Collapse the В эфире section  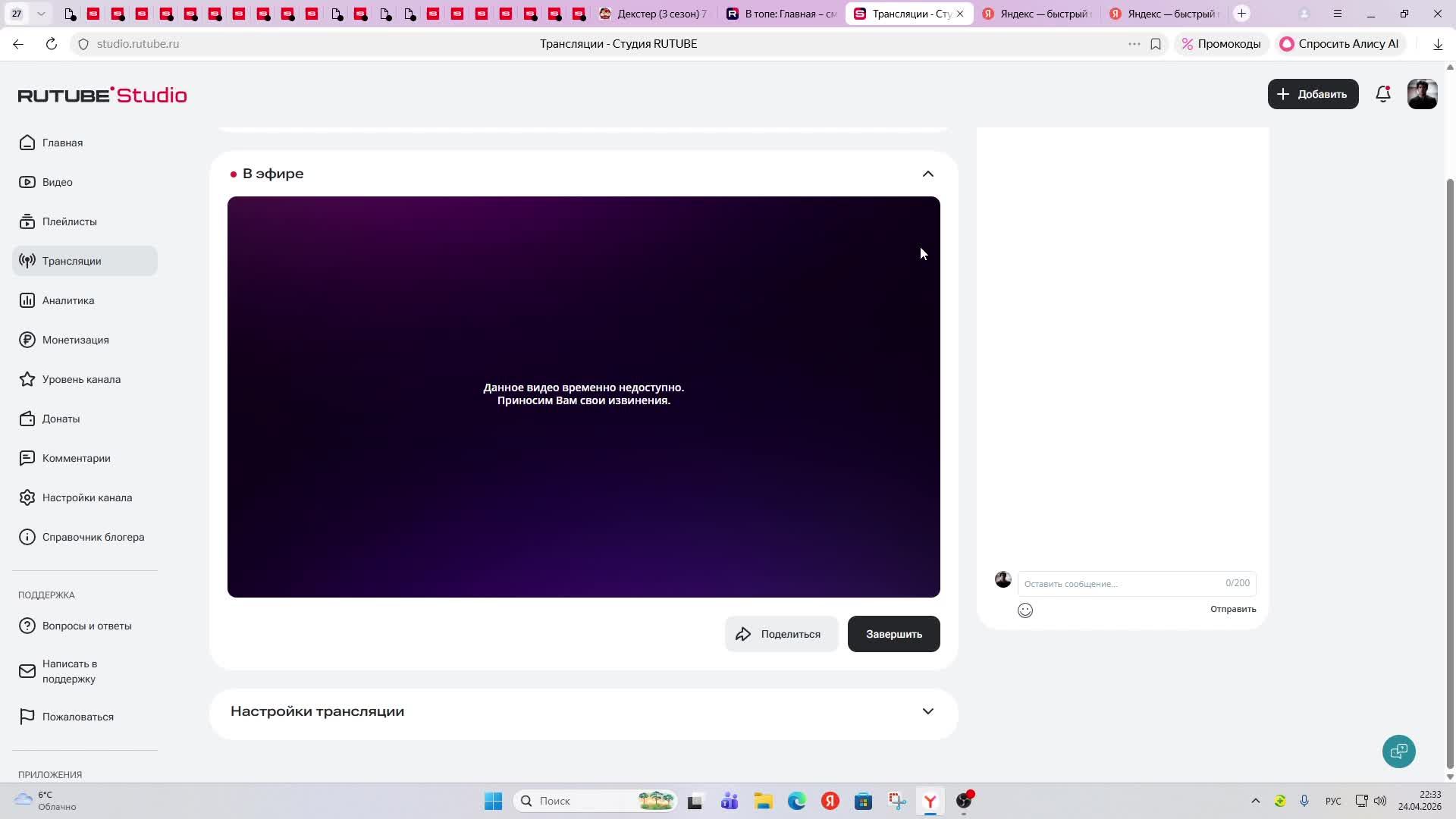coord(927,174)
